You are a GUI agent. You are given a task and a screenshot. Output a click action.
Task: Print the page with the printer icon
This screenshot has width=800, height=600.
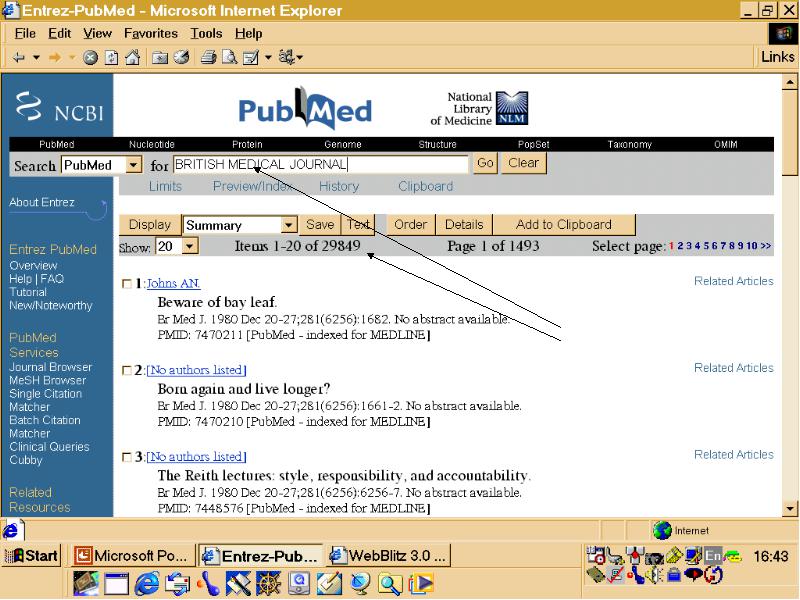point(208,58)
